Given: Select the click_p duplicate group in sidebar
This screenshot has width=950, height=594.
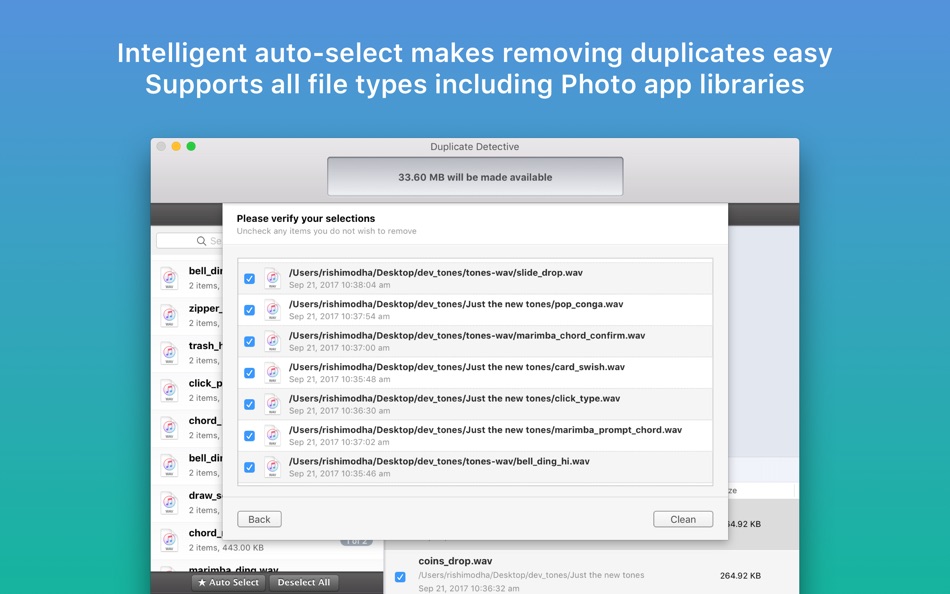Looking at the screenshot, I should coord(187,390).
